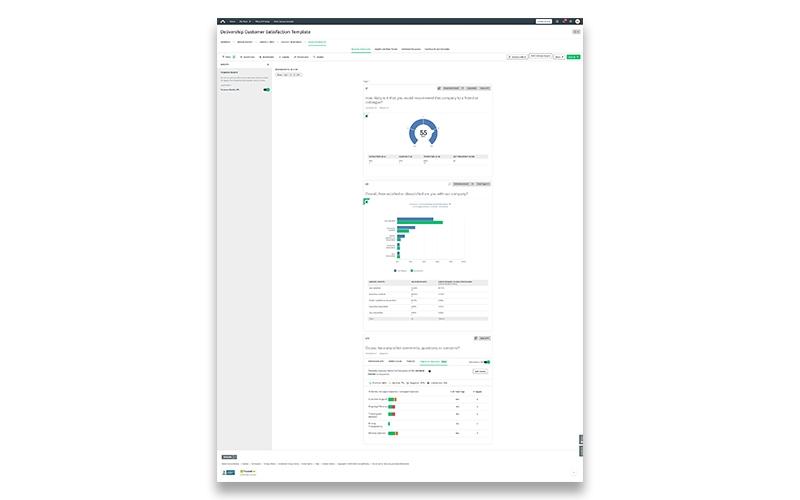
Task: Click the Upgrade button in the header
Action: (x=544, y=21)
